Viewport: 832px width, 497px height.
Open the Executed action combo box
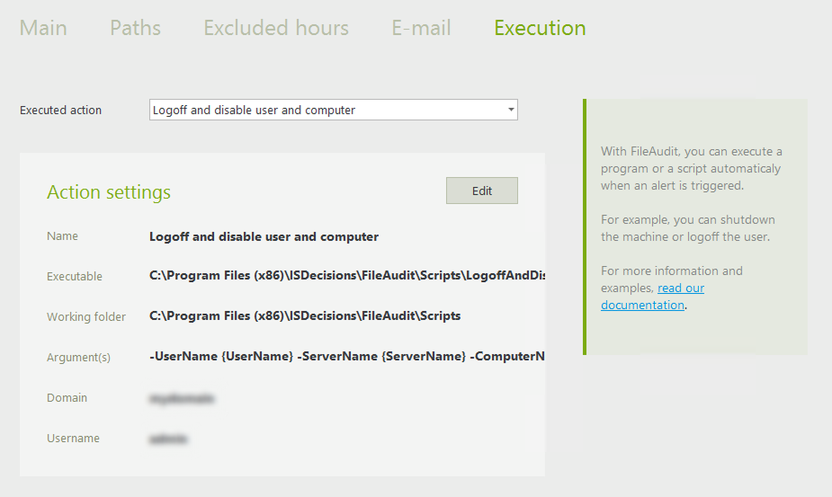(x=333, y=110)
